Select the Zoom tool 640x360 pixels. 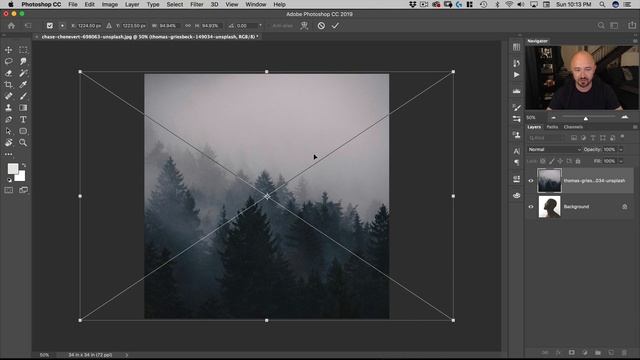coord(23,143)
